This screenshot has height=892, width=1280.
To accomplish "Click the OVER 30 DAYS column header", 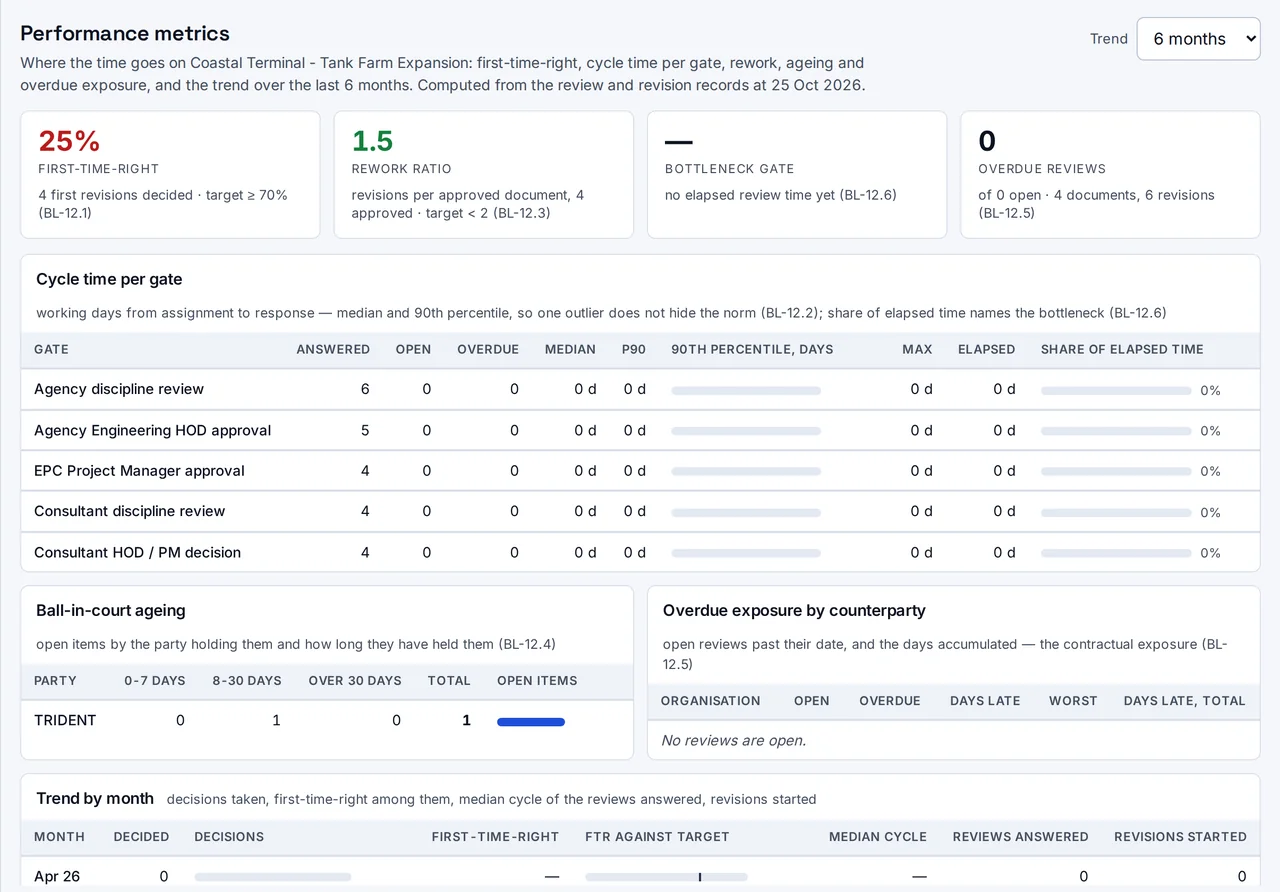I will coord(355,680).
